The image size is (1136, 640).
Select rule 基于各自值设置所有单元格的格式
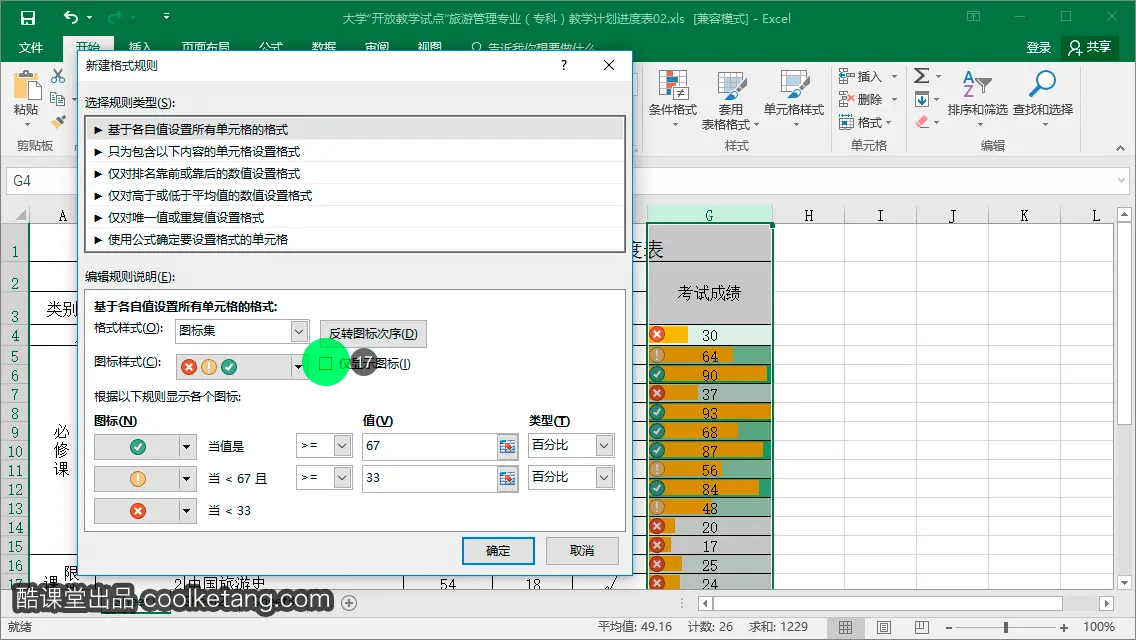355,130
